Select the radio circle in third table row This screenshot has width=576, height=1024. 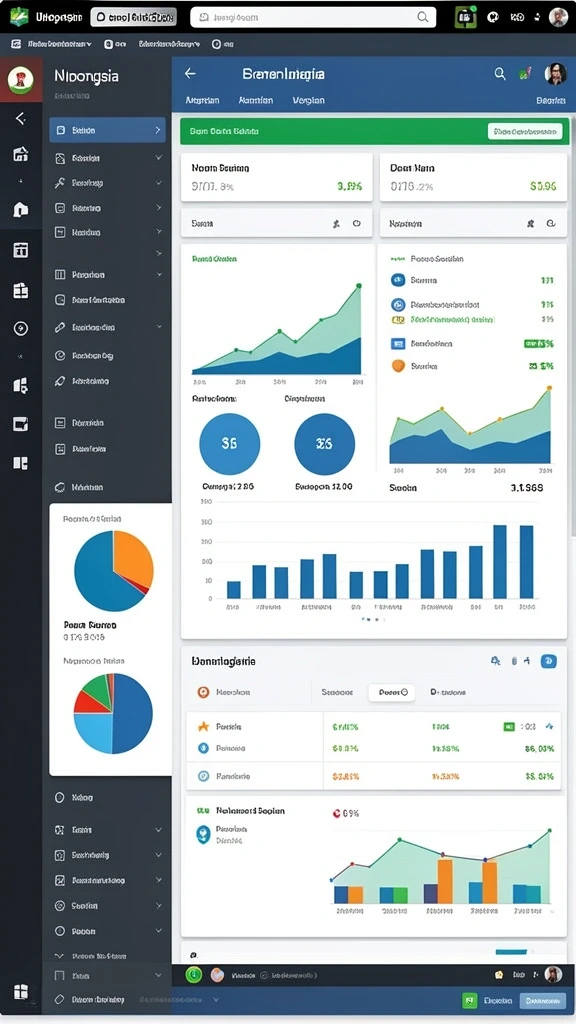point(203,776)
